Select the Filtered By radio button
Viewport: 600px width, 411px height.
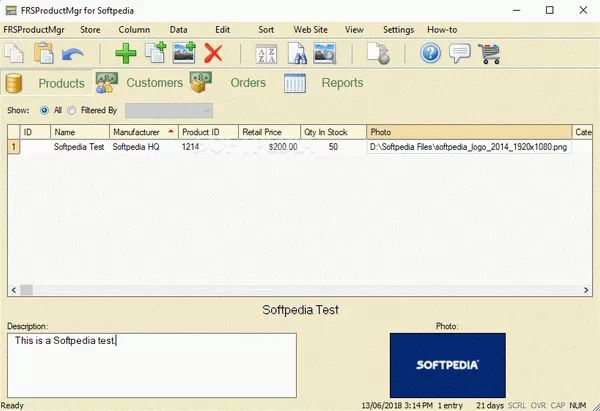point(72,111)
